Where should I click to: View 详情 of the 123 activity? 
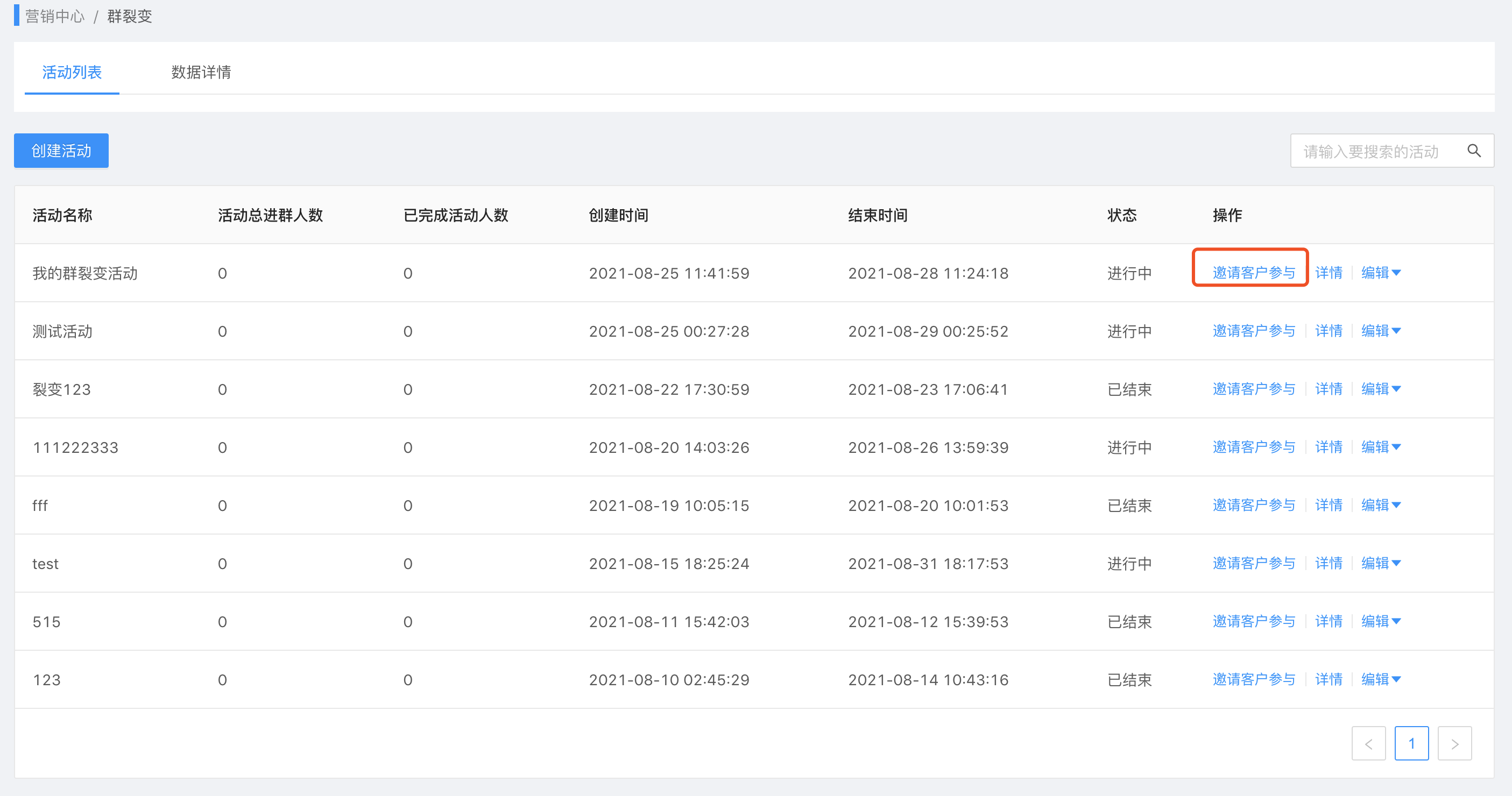1329,679
